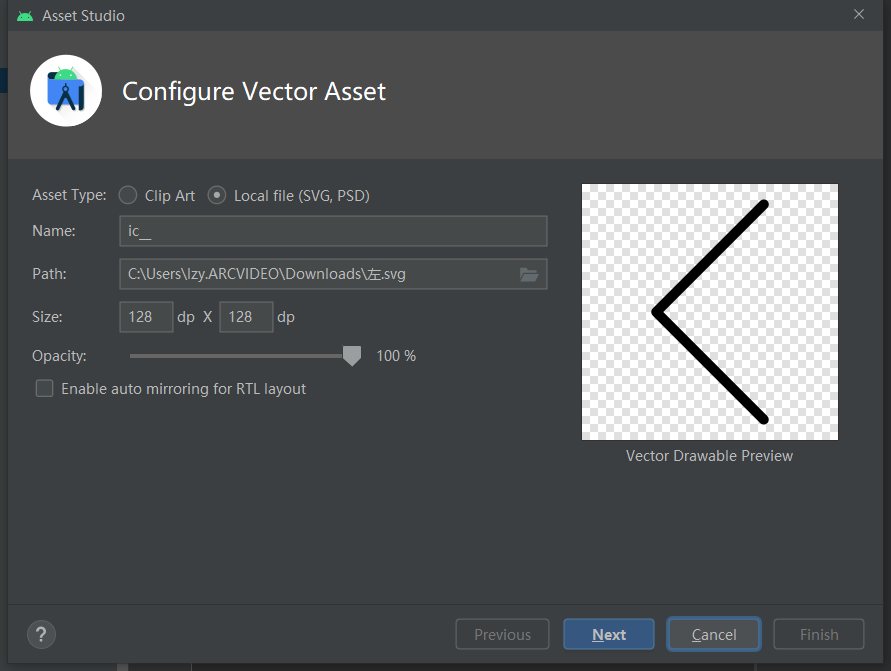Image resolution: width=891 pixels, height=671 pixels.
Task: Click the Opacity slider handle
Action: pos(351,355)
